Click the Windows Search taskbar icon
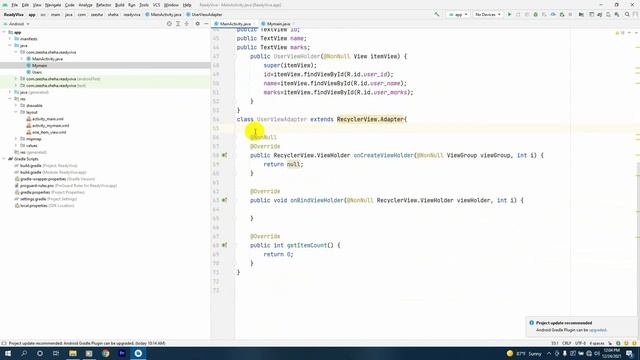Image resolution: width=640 pixels, height=360 pixels. [x=24, y=353]
